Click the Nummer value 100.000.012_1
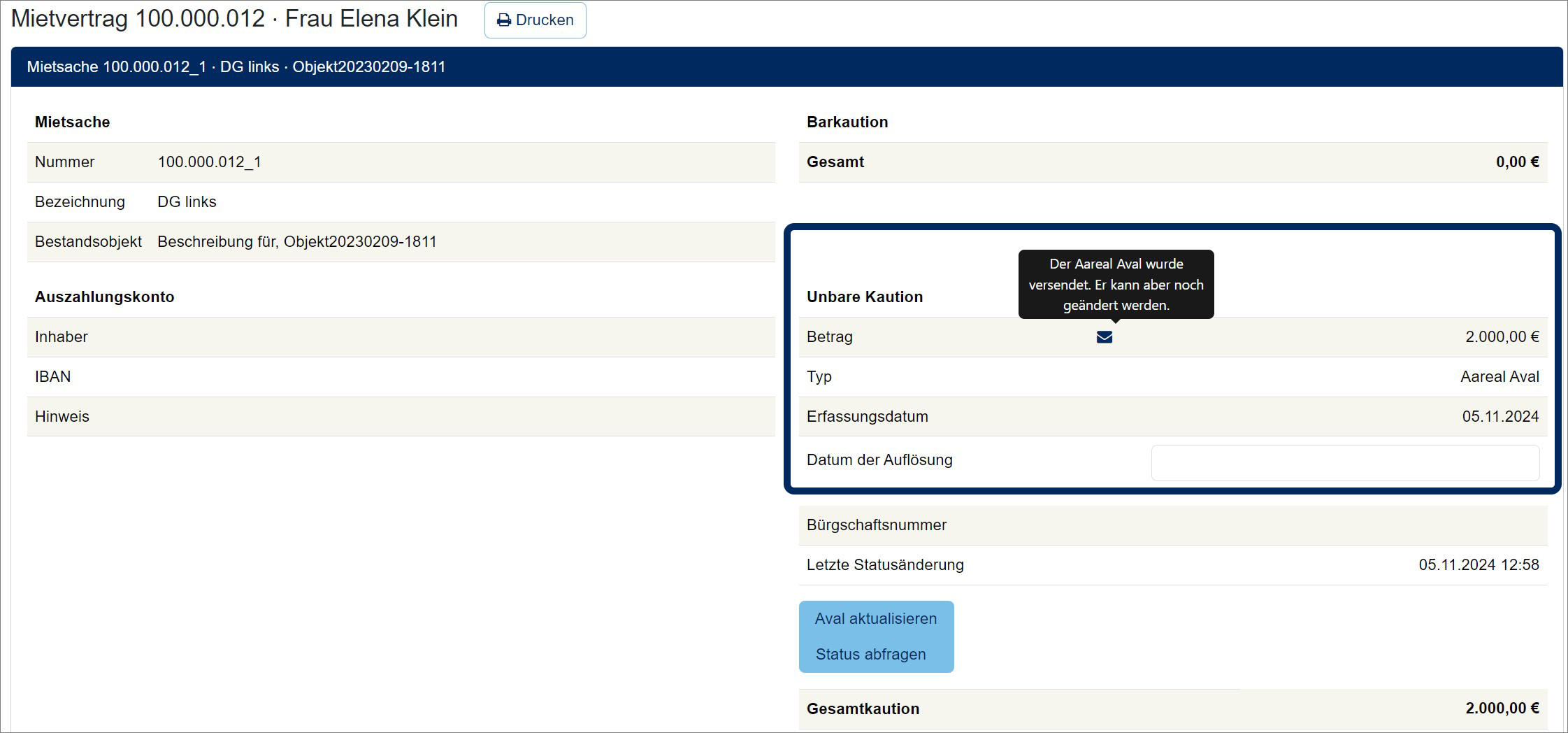This screenshot has height=733, width=1568. click(x=209, y=162)
